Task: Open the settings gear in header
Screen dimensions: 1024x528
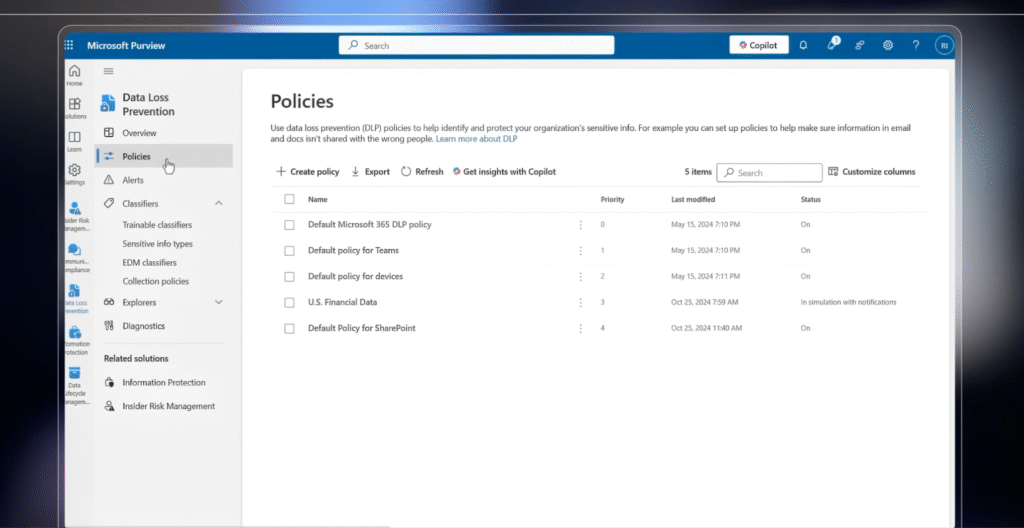Action: point(888,45)
